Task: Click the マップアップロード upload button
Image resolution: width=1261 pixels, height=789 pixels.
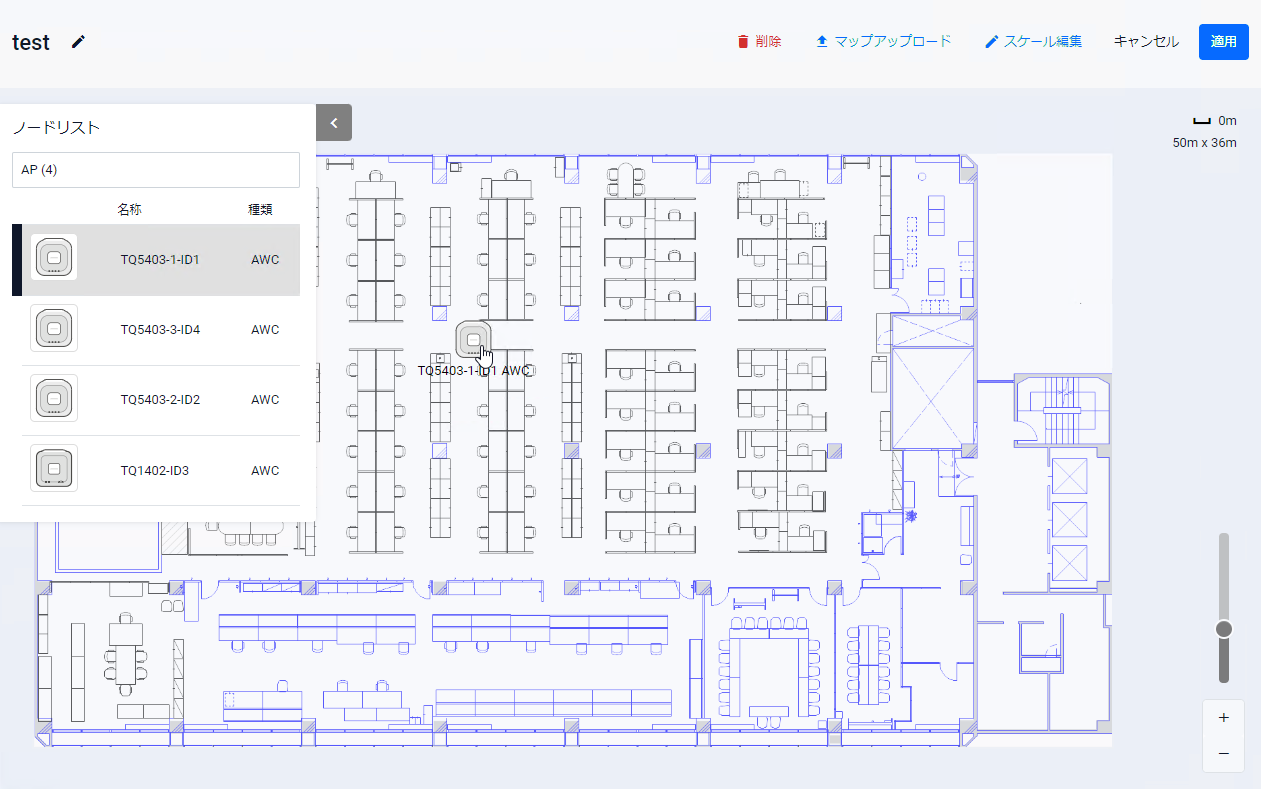Action: coord(883,42)
